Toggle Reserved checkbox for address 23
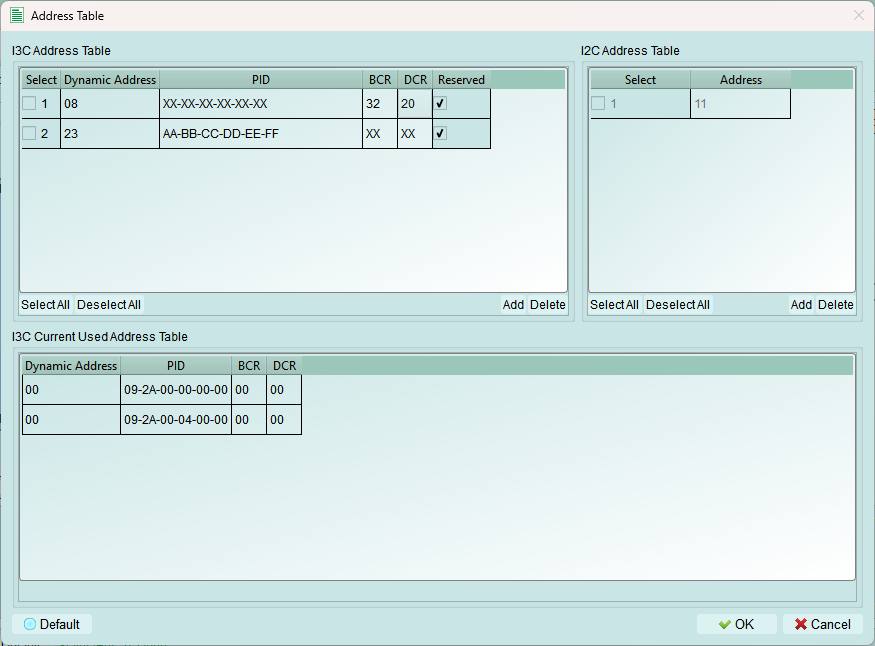The width and height of the screenshot is (875, 646). click(440, 134)
